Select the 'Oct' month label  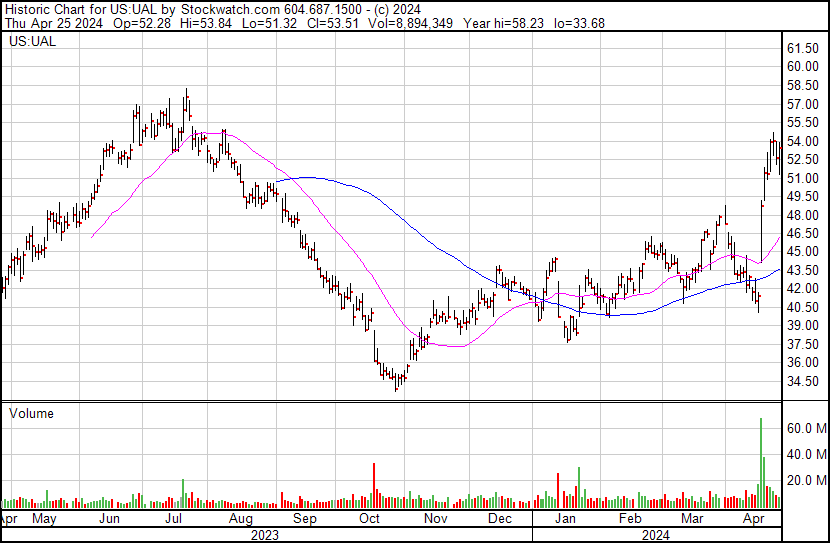click(369, 519)
